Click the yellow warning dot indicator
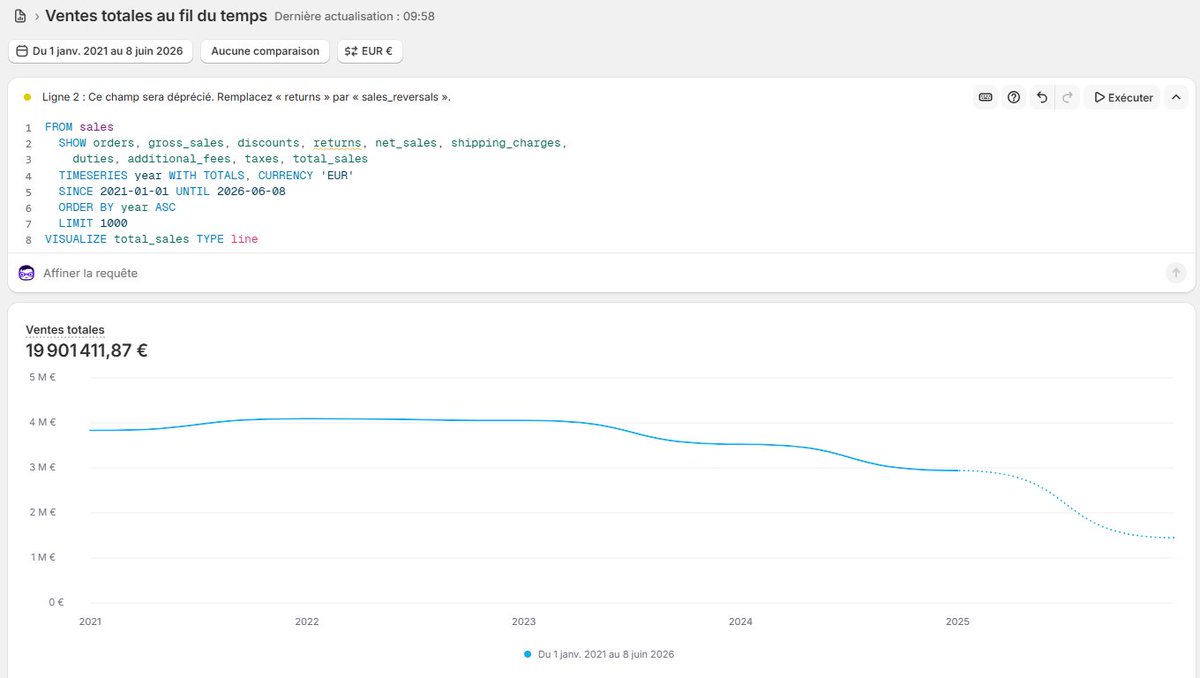The height and width of the screenshot is (678, 1200). pos(27,97)
